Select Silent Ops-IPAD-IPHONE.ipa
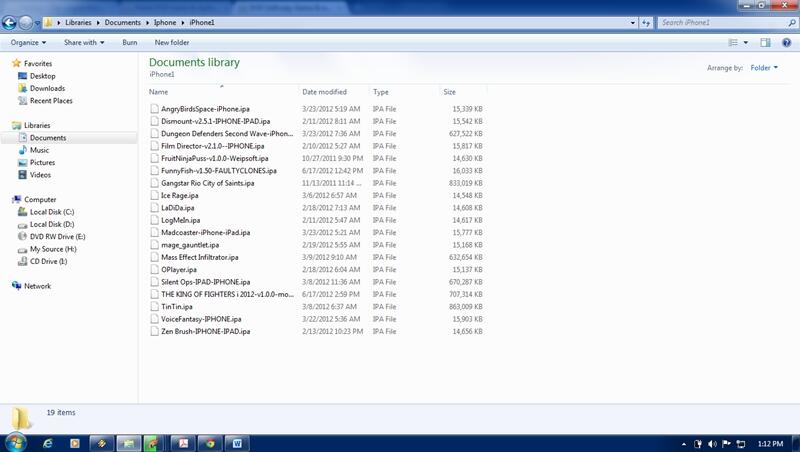The height and width of the screenshot is (452, 800). point(206,282)
